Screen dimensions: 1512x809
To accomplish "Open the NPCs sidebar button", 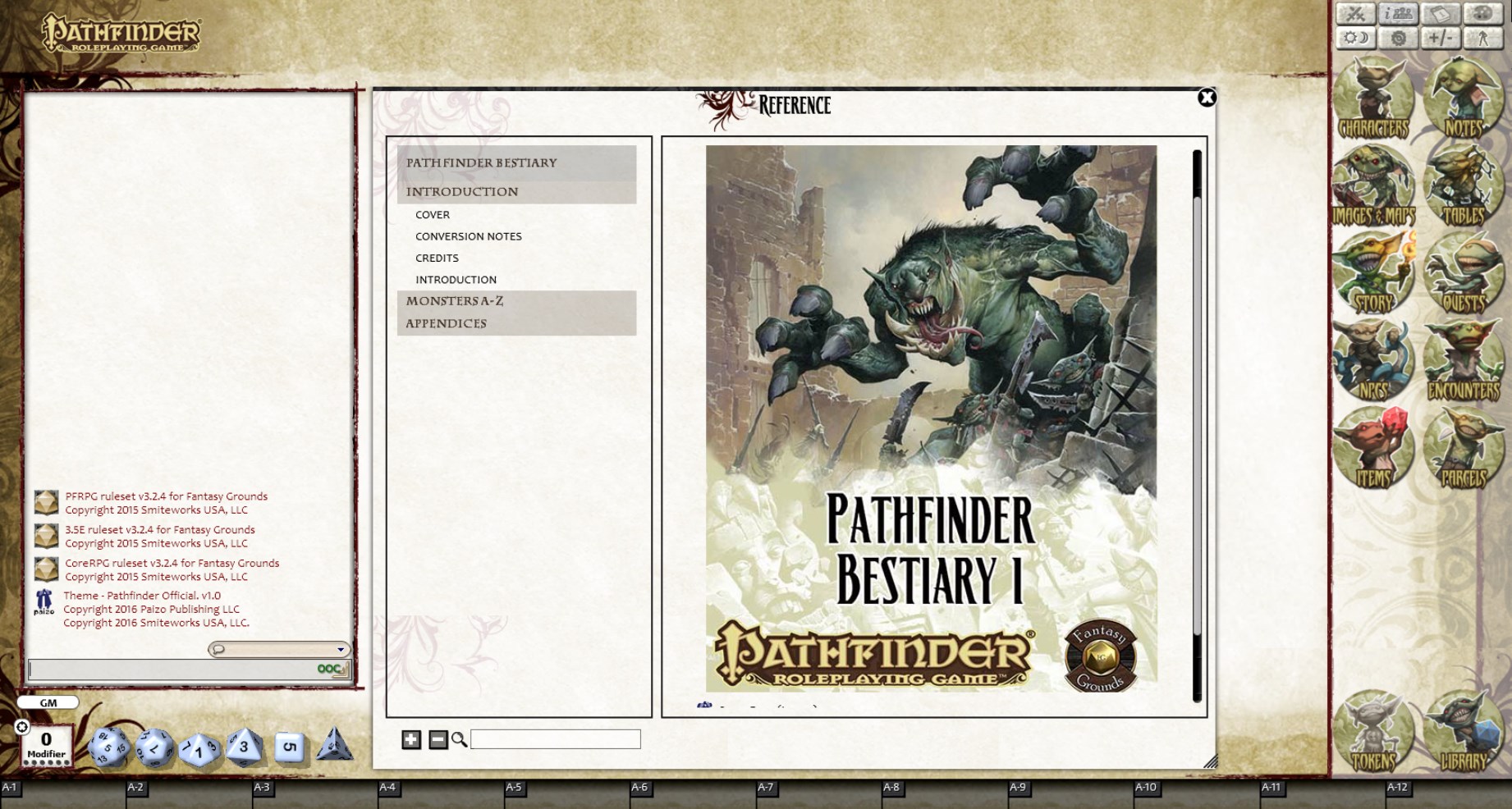I will coord(1373,360).
